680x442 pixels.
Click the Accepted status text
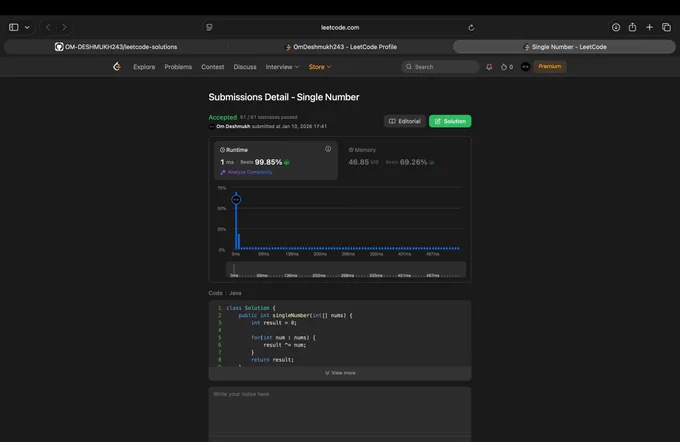tap(222, 117)
